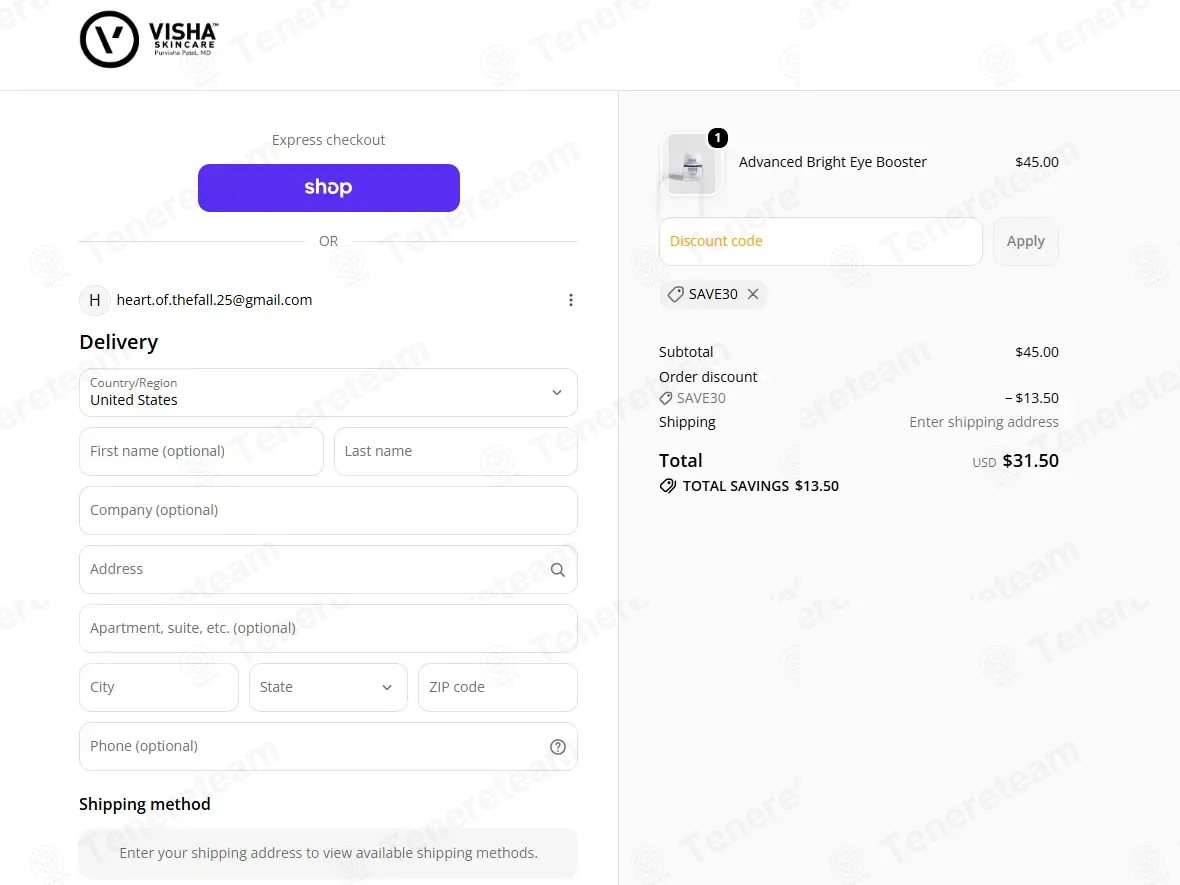Click the item quantity badge on product
Viewport: 1180px width, 885px height.
coord(718,138)
